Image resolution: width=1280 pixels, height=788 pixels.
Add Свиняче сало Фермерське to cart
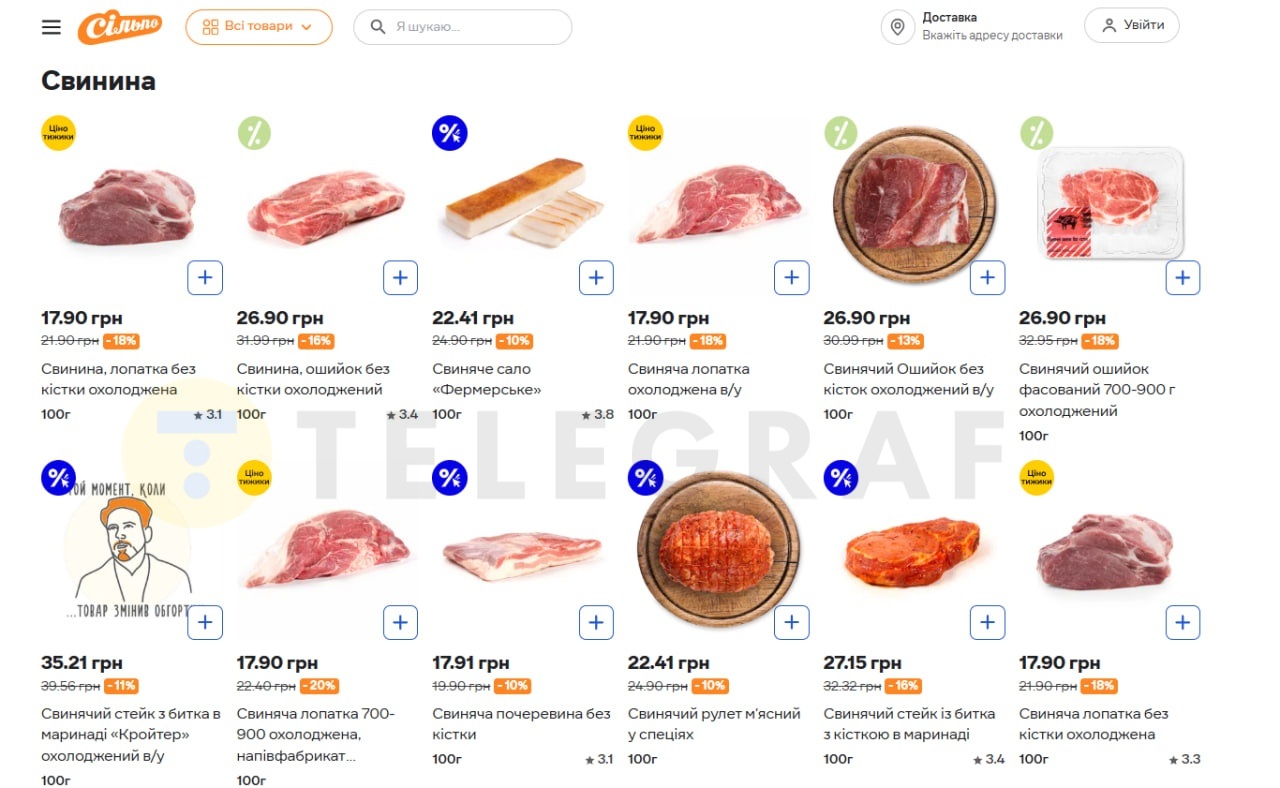point(596,277)
